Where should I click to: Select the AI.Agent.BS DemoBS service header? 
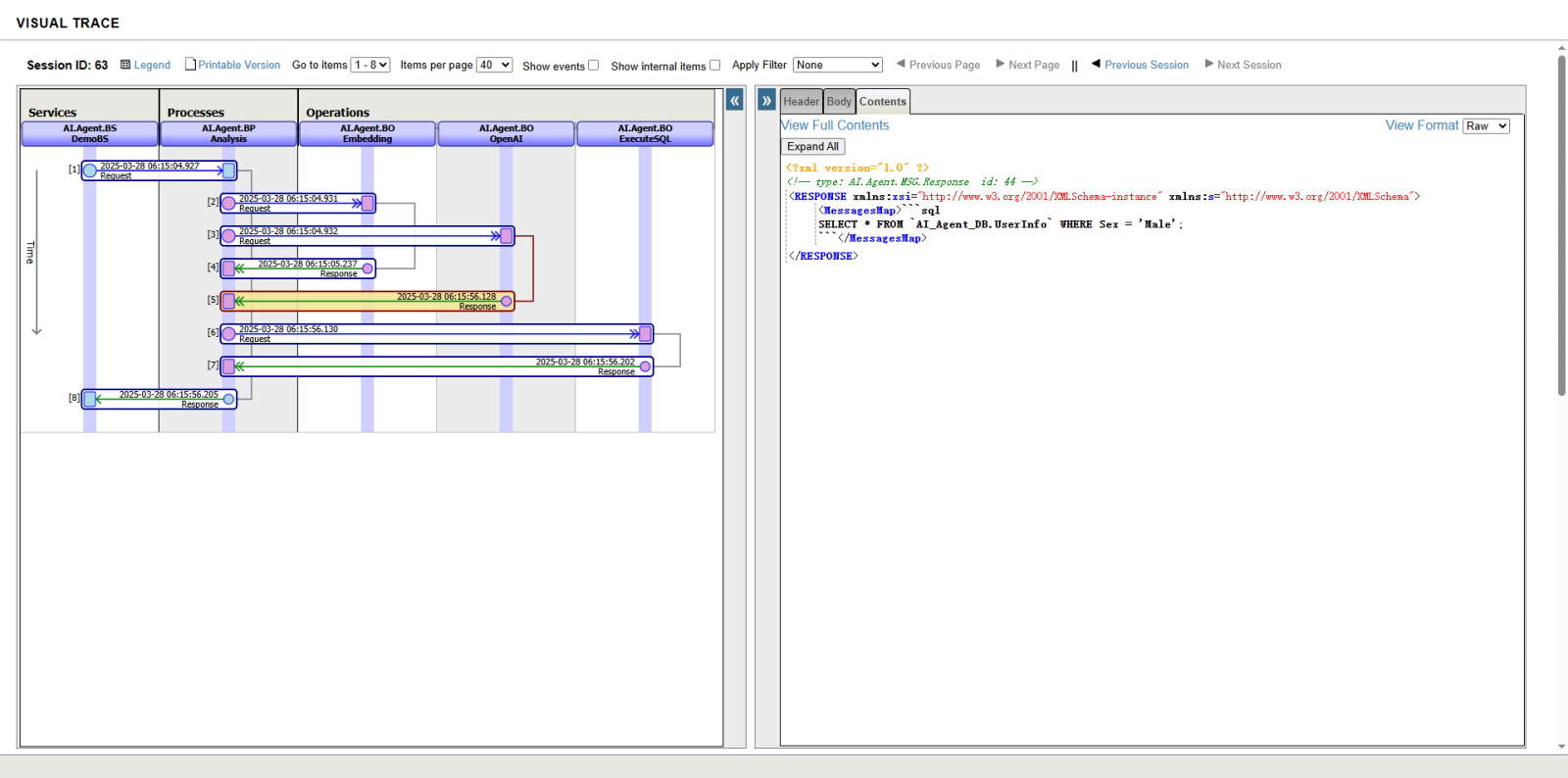click(x=90, y=134)
